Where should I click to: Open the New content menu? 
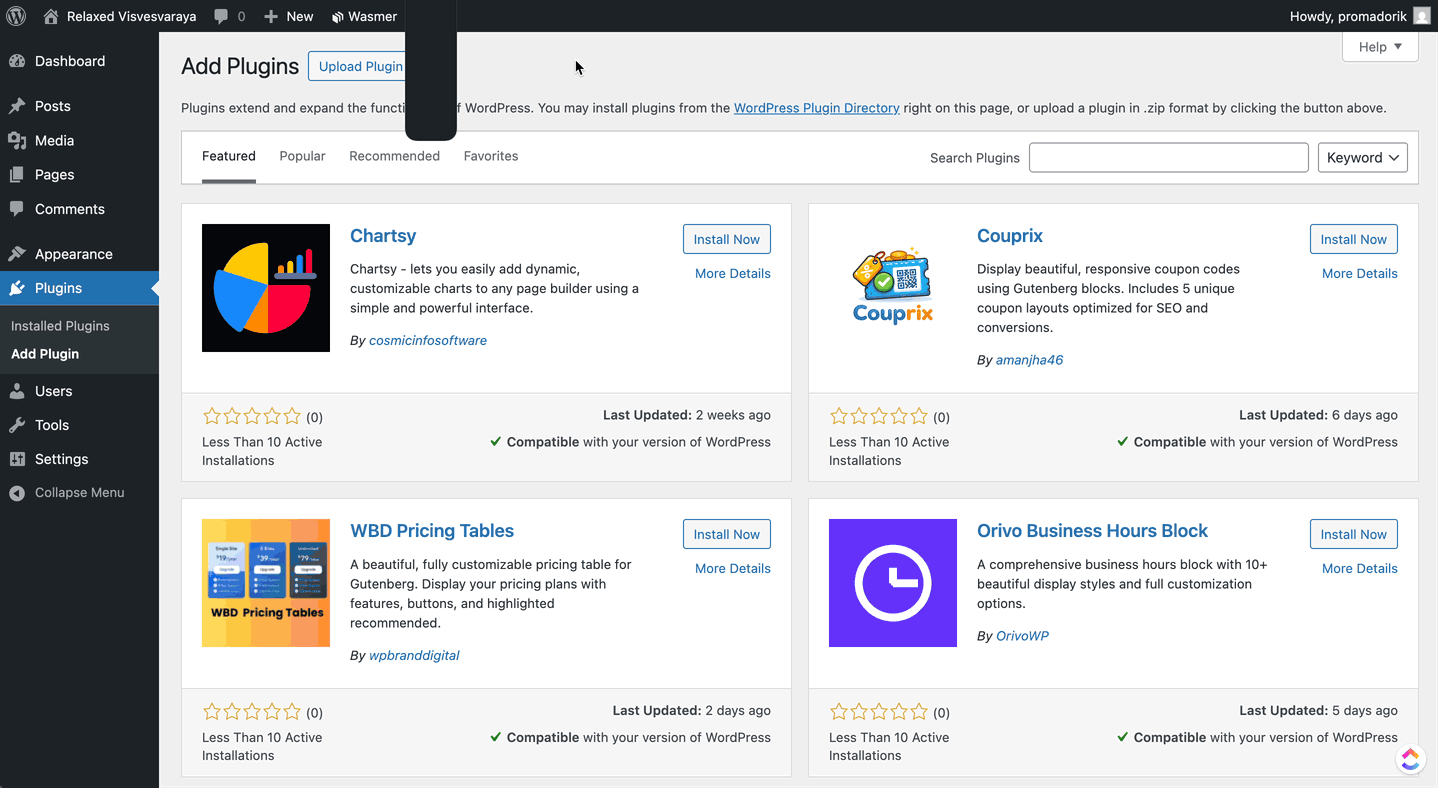[288, 16]
